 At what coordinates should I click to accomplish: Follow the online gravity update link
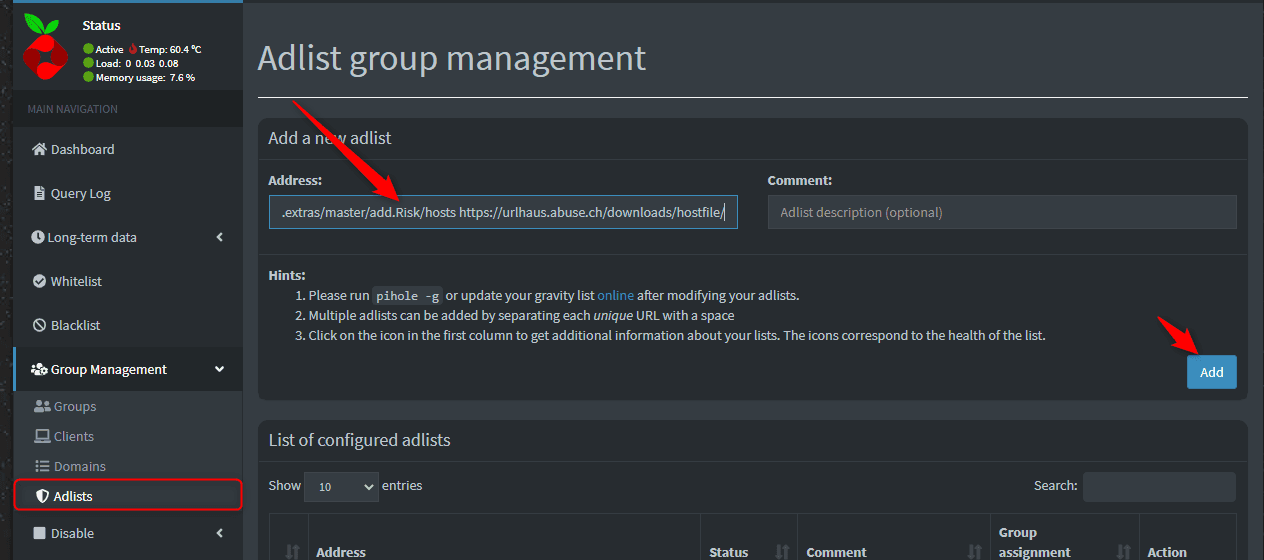coord(616,295)
